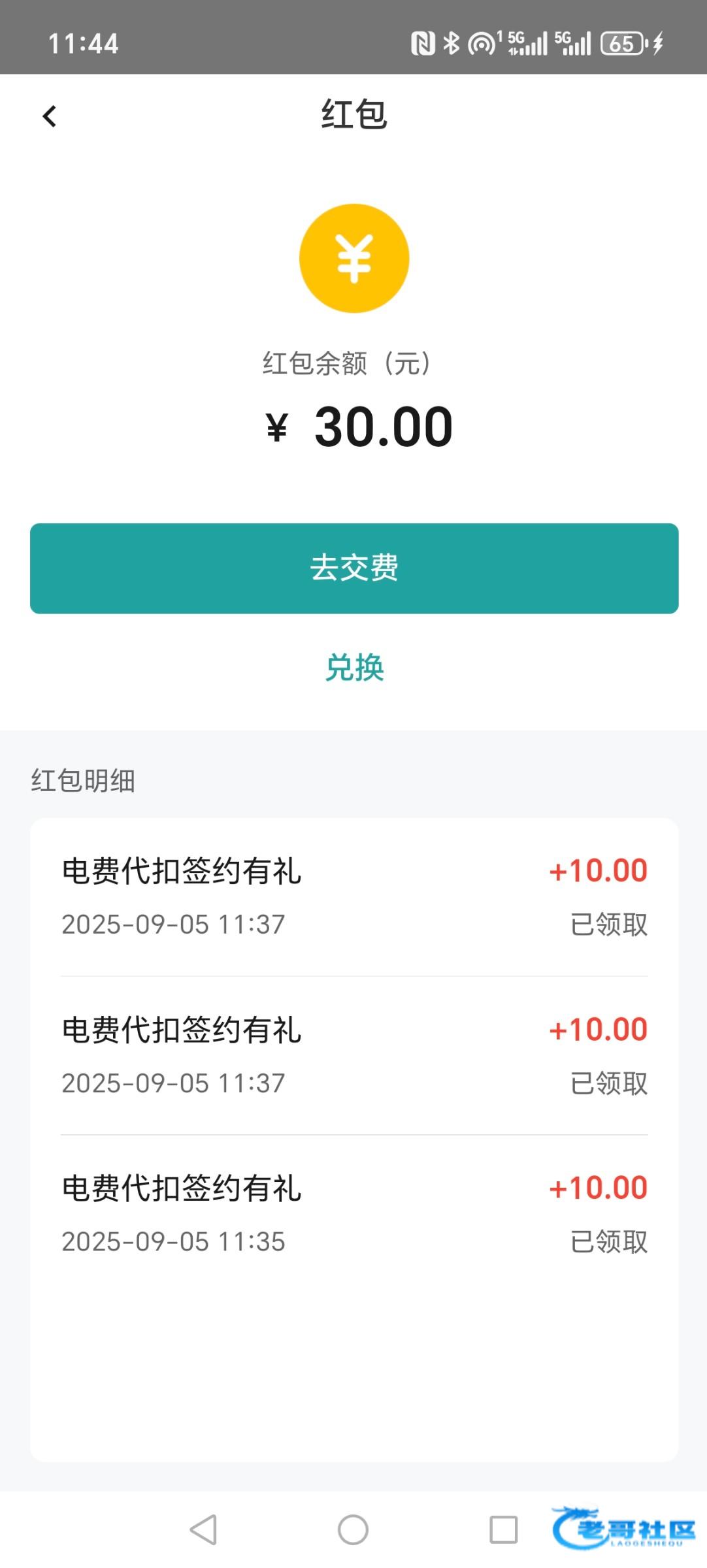This screenshot has width=707, height=1568.
Task: Tap 已领取 status on the 11:35 entry
Action: [609, 1242]
